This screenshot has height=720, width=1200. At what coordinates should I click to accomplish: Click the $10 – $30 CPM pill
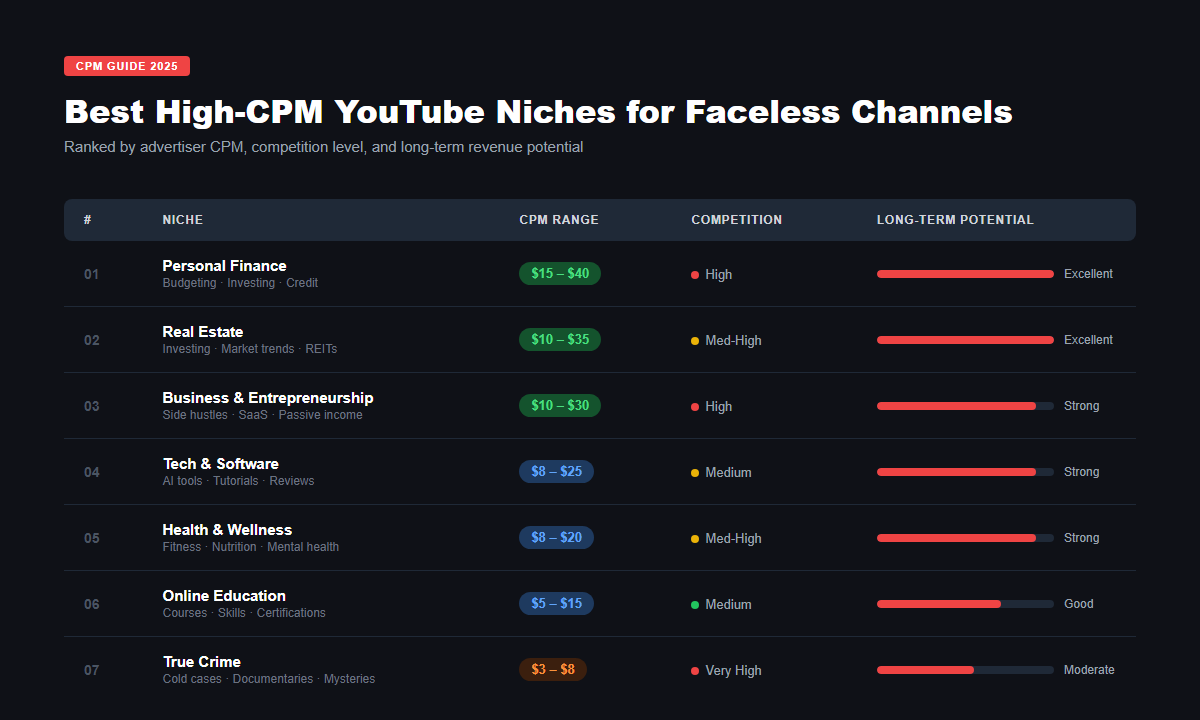[x=560, y=406]
